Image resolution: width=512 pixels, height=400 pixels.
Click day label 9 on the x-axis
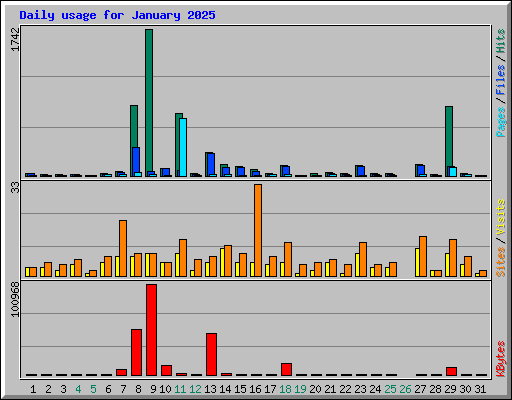click(x=153, y=389)
